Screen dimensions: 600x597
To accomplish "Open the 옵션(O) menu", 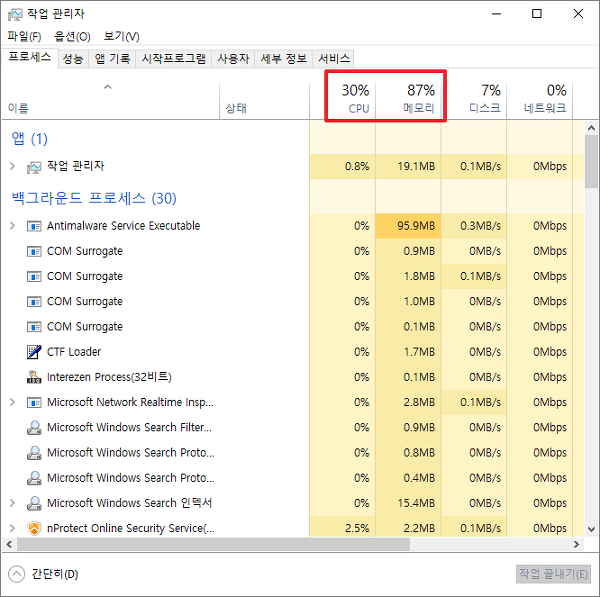I will coord(72,37).
